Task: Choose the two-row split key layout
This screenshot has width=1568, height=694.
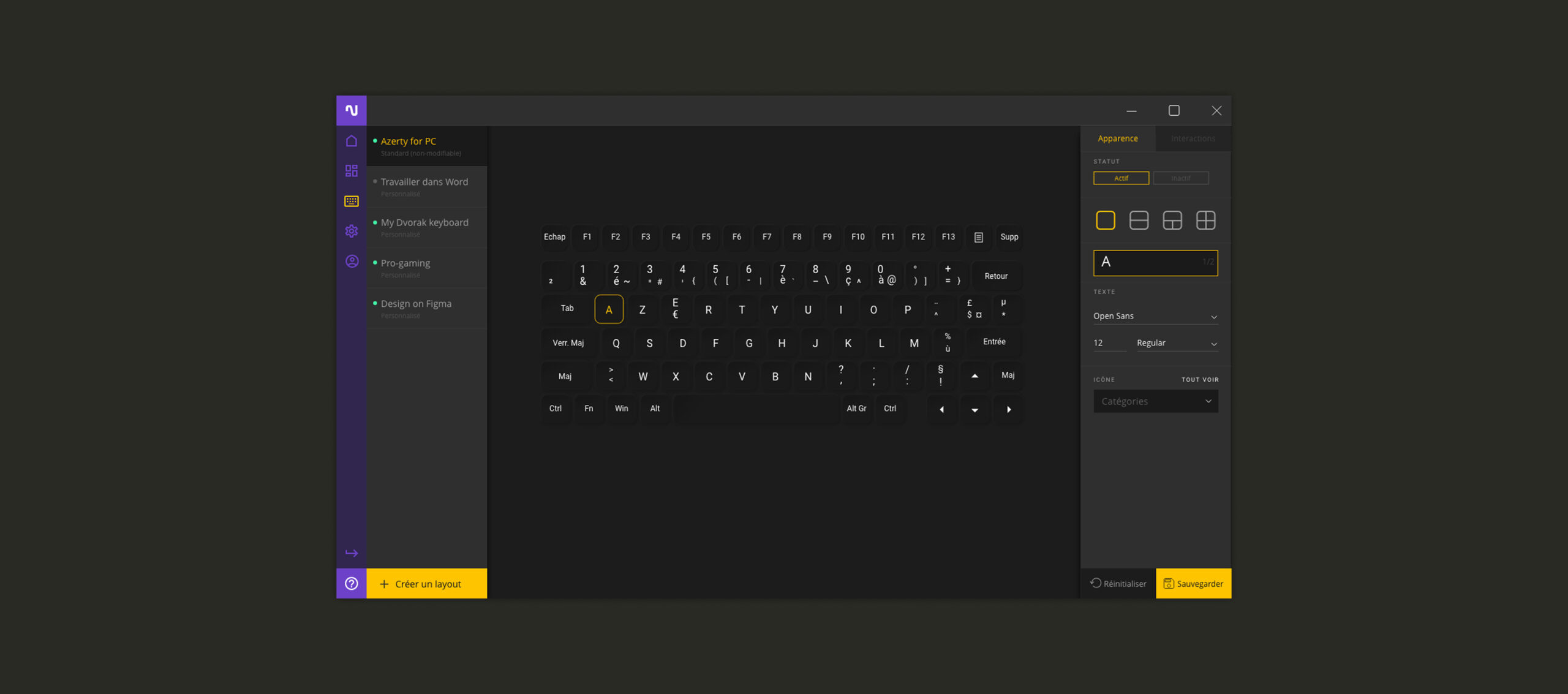Action: point(1138,220)
